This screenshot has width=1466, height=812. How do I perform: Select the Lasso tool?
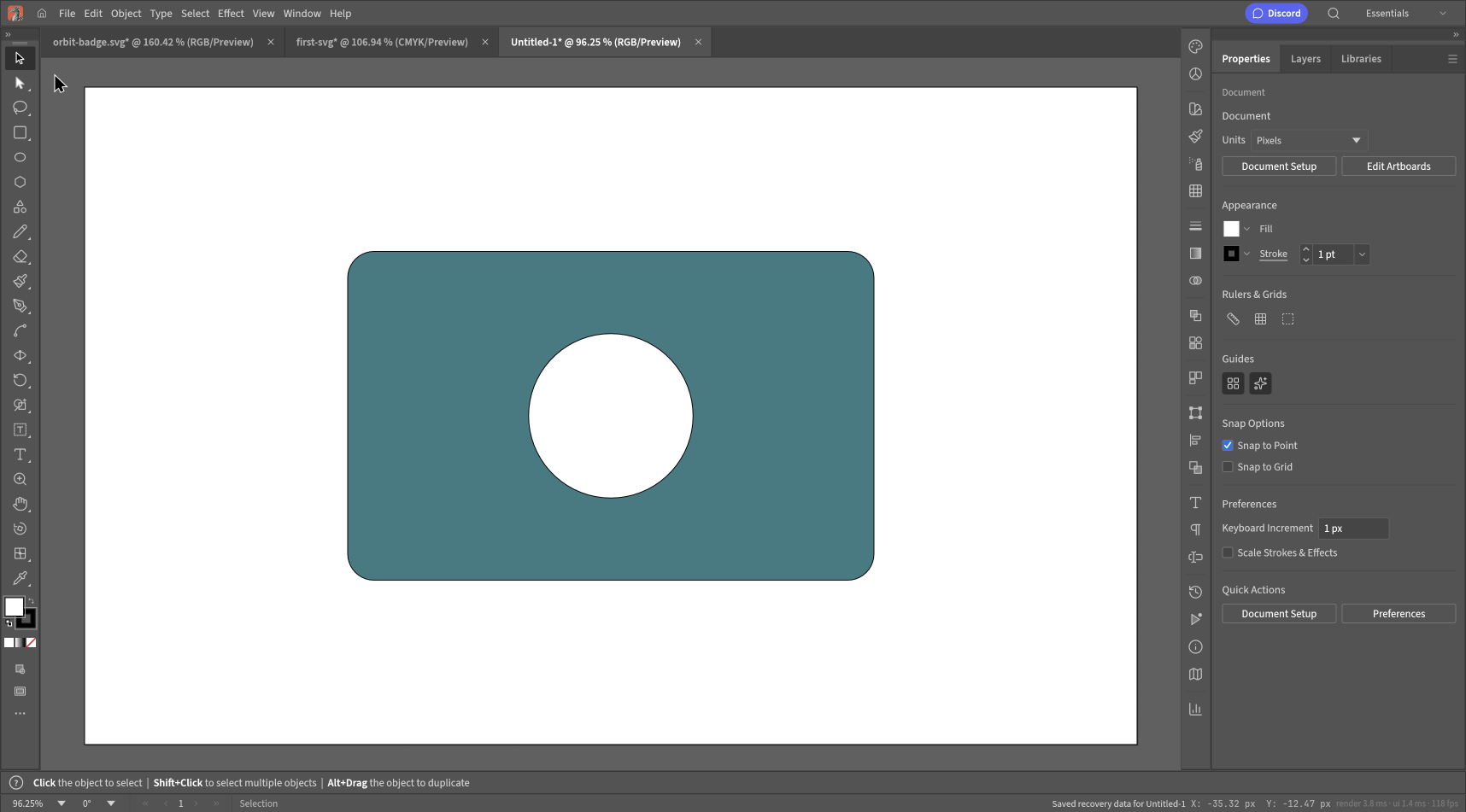pyautogui.click(x=20, y=108)
